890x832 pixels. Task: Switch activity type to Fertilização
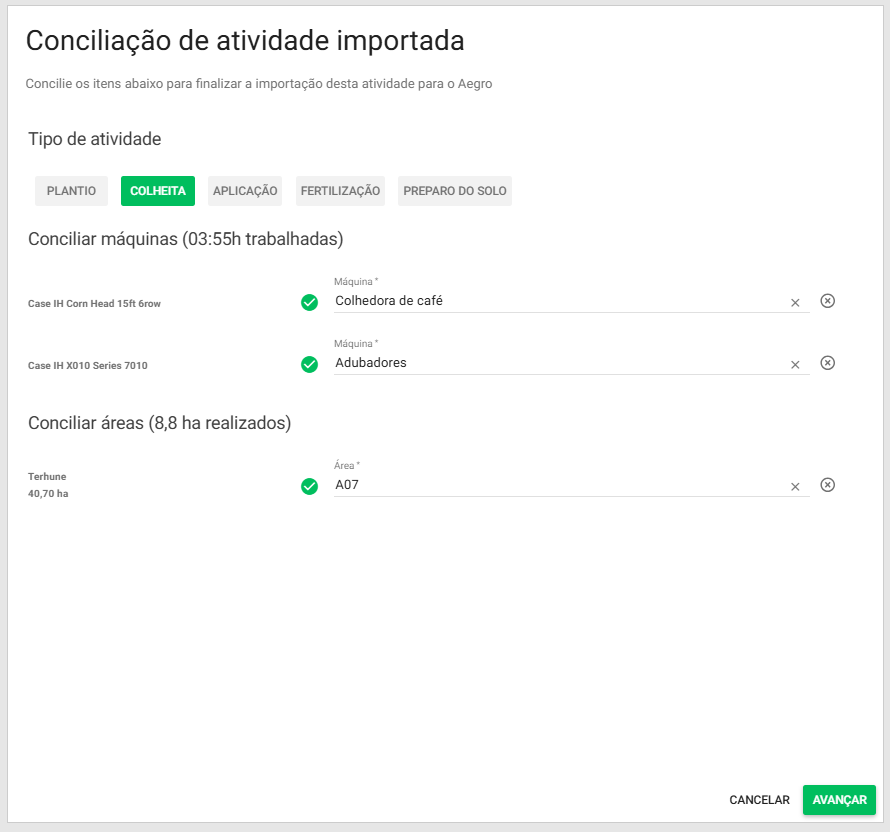(x=340, y=191)
